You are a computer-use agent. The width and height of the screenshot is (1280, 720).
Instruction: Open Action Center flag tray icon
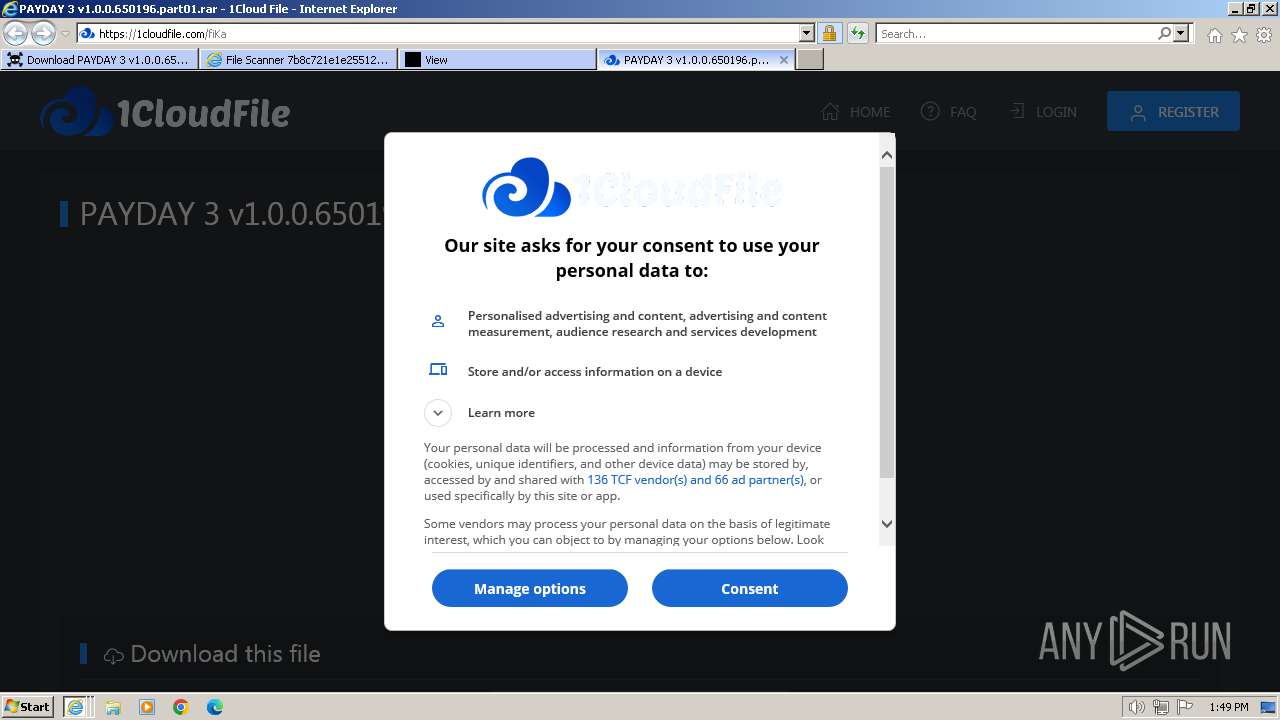pyautogui.click(x=1185, y=707)
